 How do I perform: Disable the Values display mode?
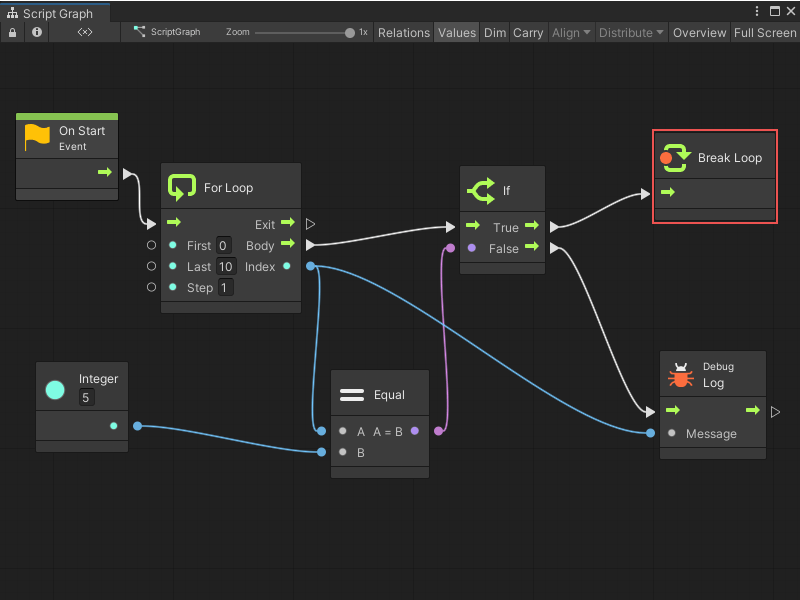pyautogui.click(x=456, y=32)
